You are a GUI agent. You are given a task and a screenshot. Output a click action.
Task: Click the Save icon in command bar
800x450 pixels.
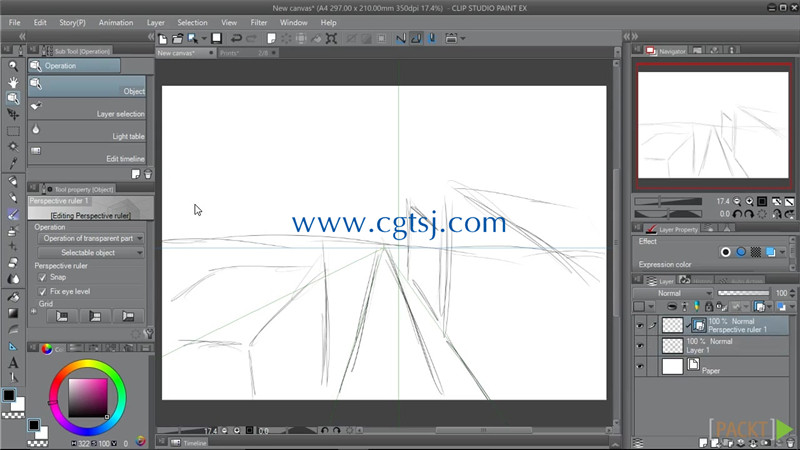point(216,38)
